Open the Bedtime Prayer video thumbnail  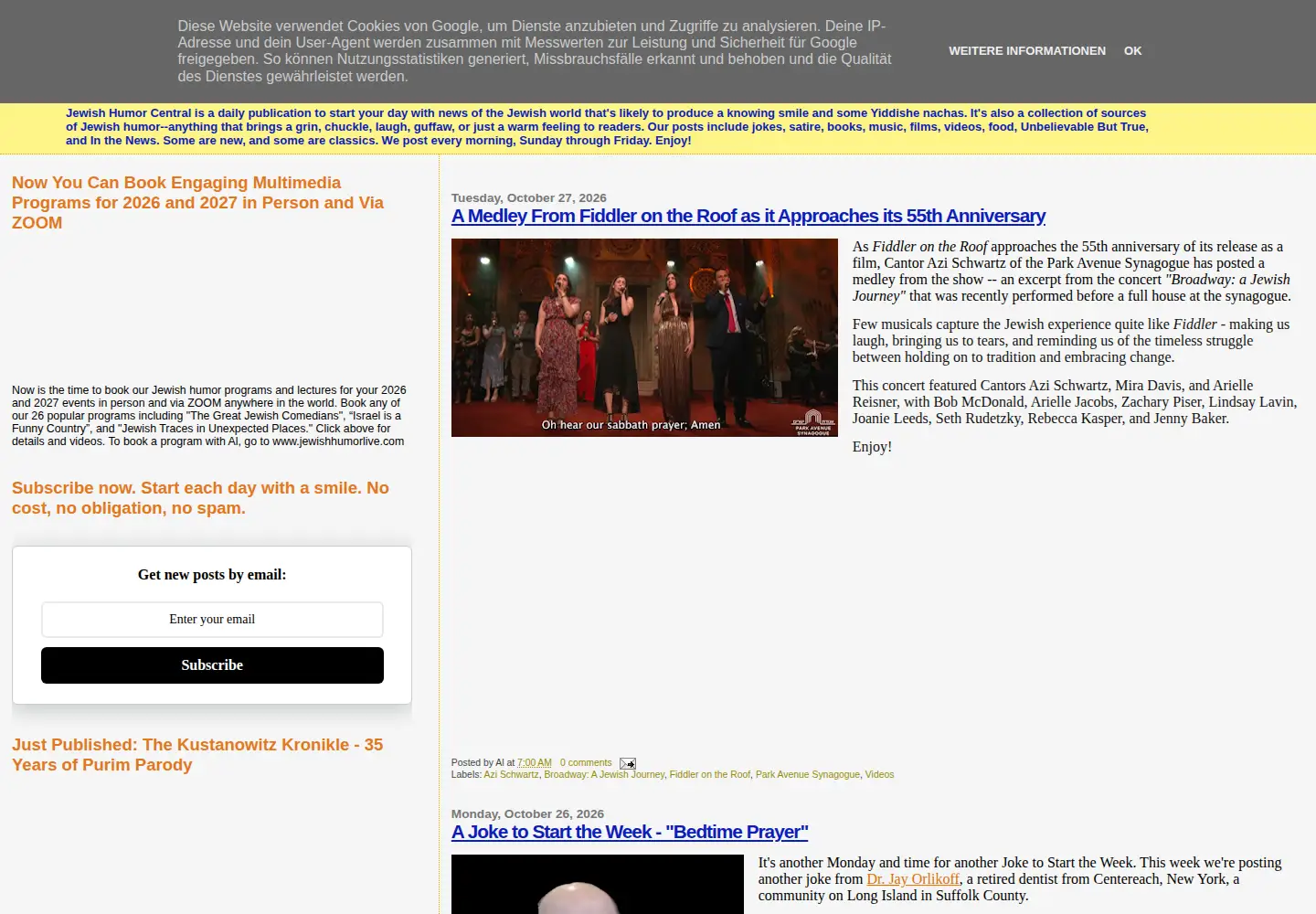tap(598, 884)
